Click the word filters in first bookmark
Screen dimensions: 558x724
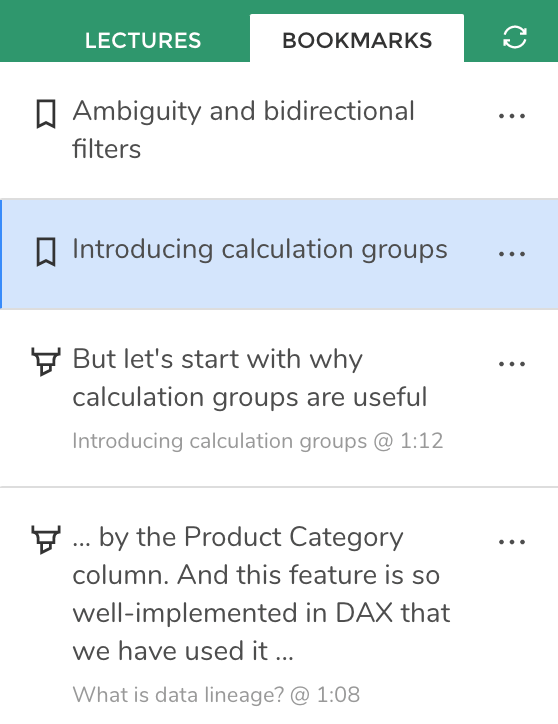(x=107, y=149)
